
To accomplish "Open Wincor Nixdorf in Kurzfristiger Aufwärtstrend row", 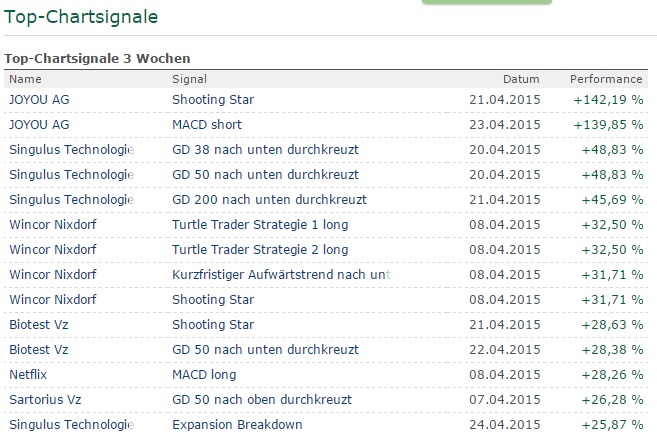I will (x=53, y=274).
